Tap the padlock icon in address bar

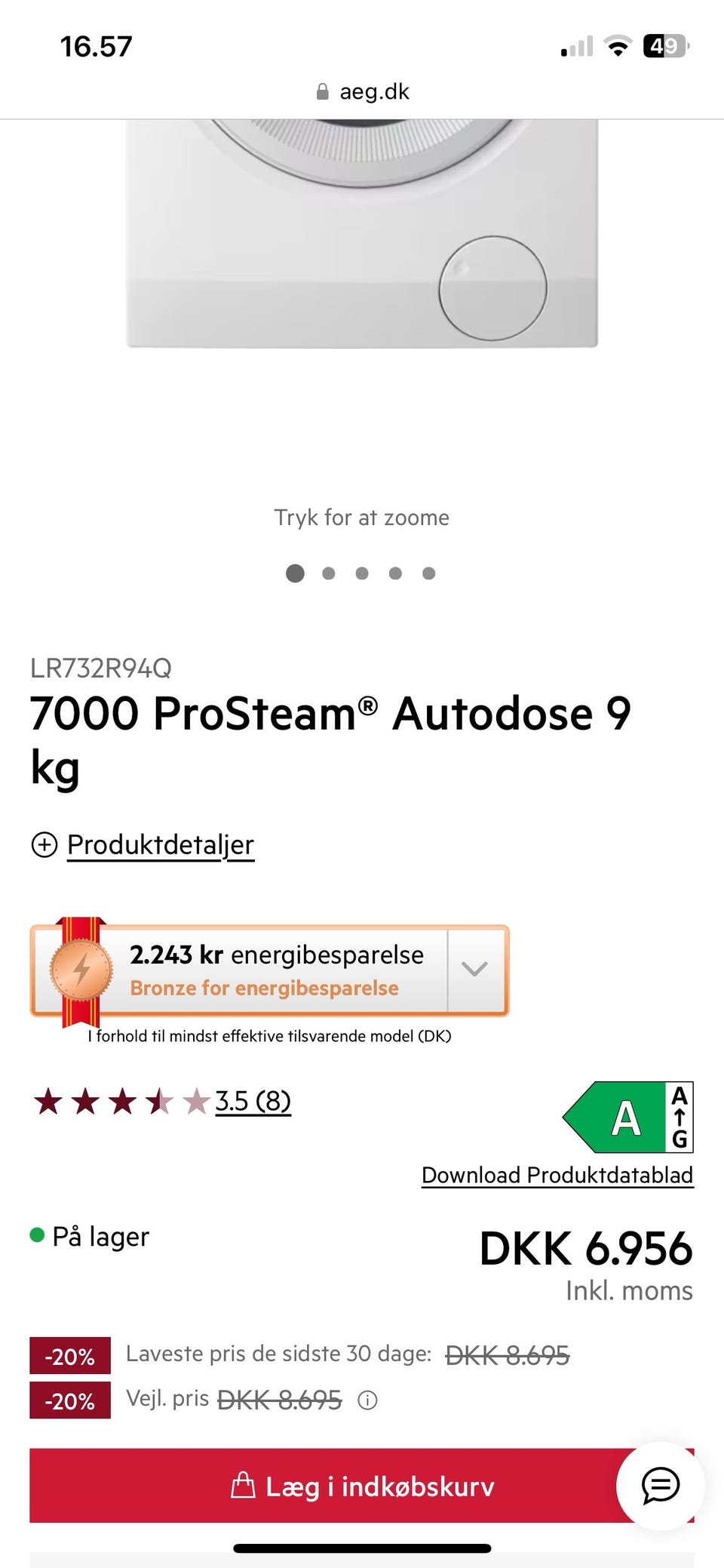tap(322, 92)
